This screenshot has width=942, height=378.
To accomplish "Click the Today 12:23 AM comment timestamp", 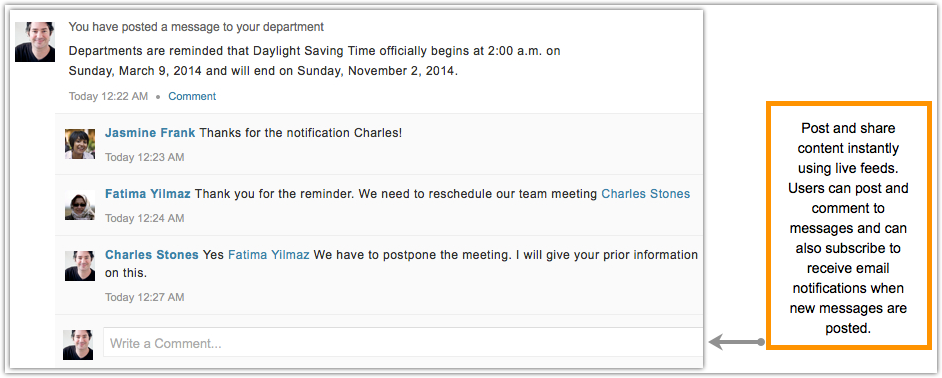I will coord(144,157).
